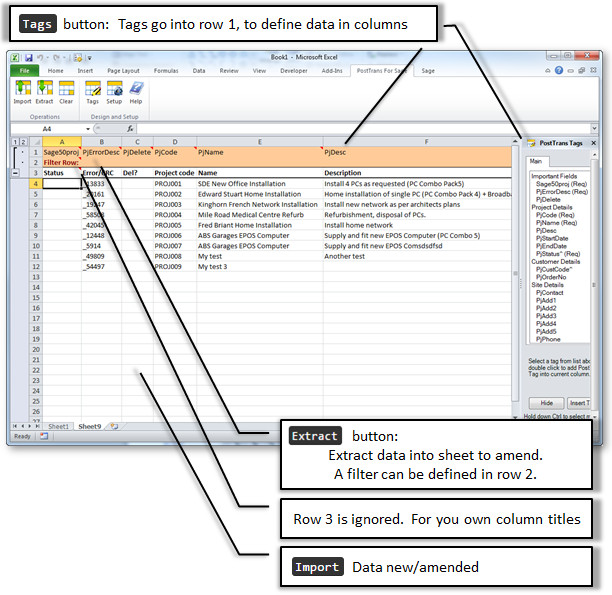Click the first sheet navigation arrow
612x595 pixels.
15,426
